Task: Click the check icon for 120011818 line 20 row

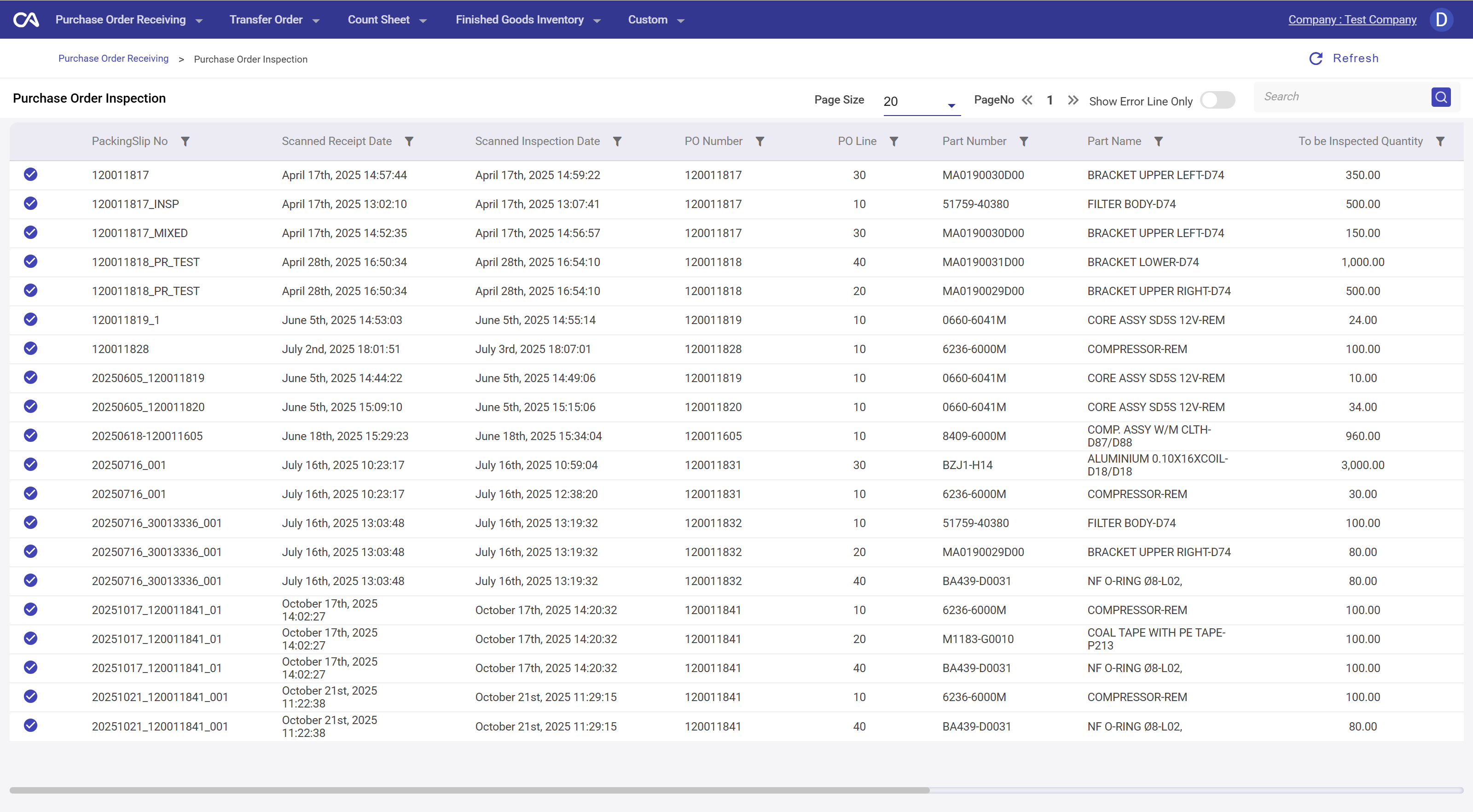Action: coord(31,290)
